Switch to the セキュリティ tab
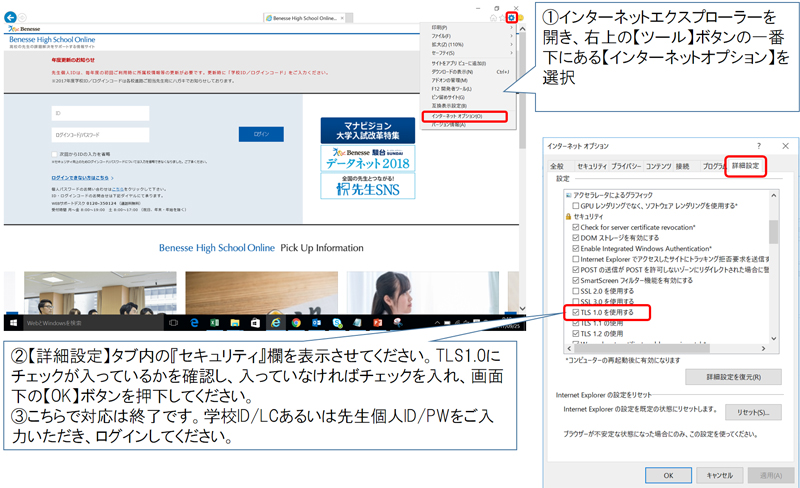Viewport: 800px width, 488px height. (x=592, y=166)
